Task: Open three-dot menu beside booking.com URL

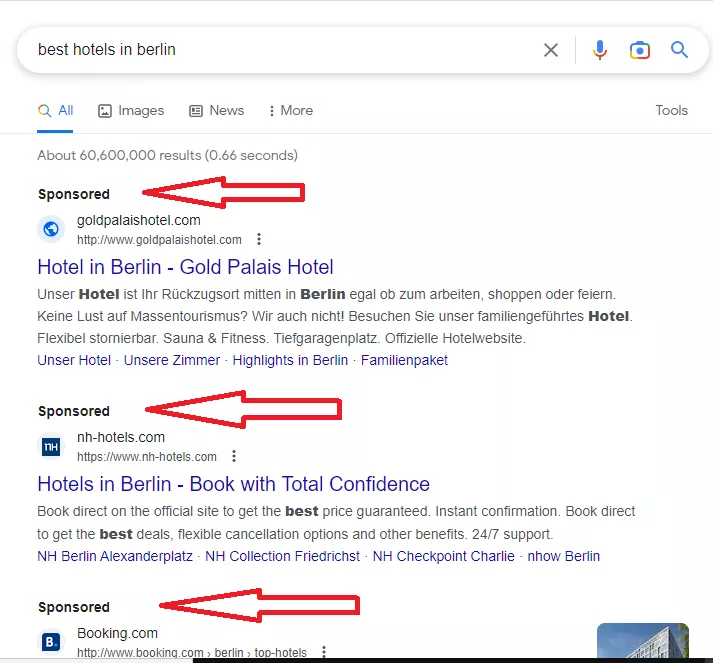Action: coord(324,652)
